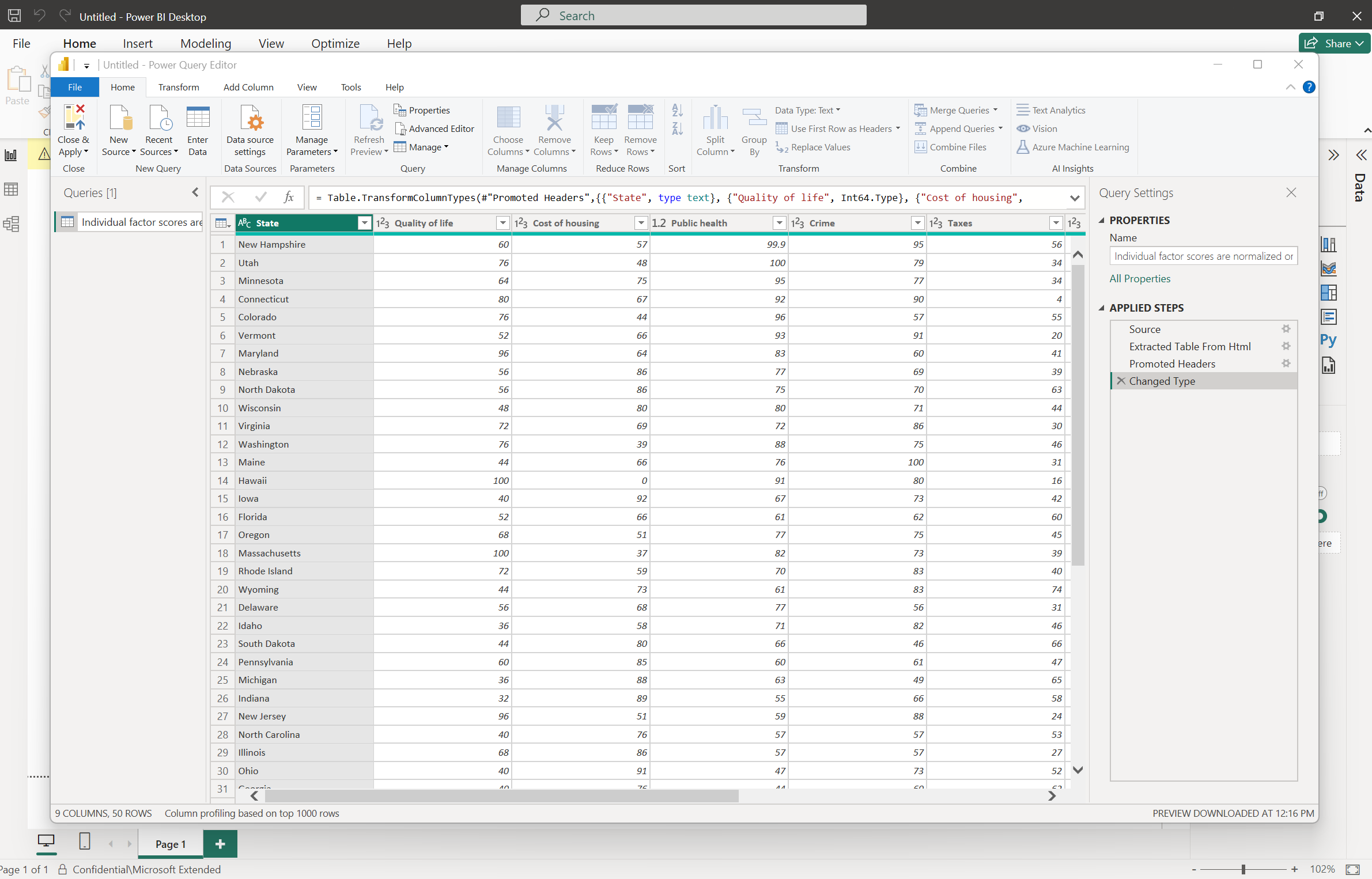Click the Close & Apply icon

pyautogui.click(x=74, y=118)
